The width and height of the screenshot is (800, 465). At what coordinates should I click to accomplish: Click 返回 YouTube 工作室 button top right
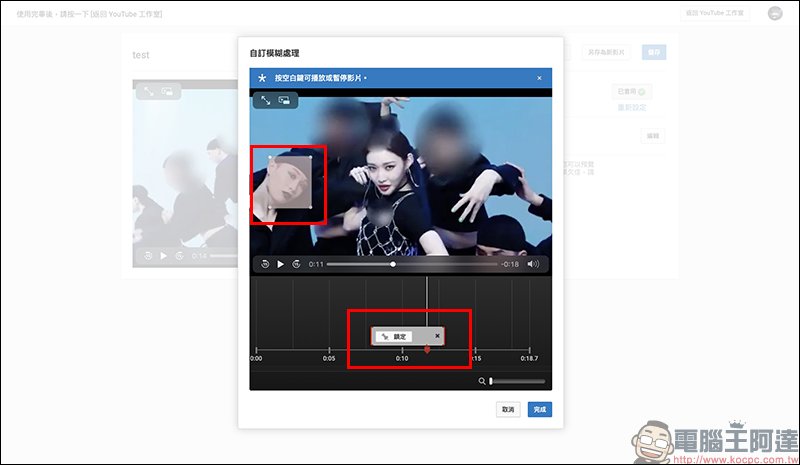click(x=715, y=13)
